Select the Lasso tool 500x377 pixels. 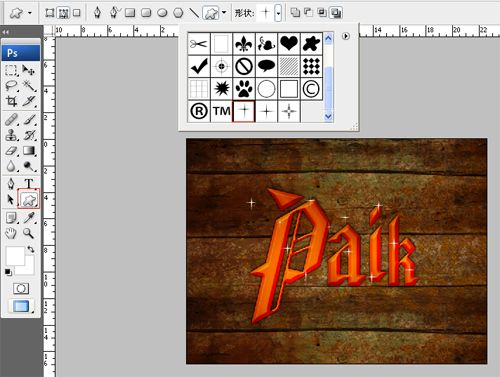pos(11,85)
